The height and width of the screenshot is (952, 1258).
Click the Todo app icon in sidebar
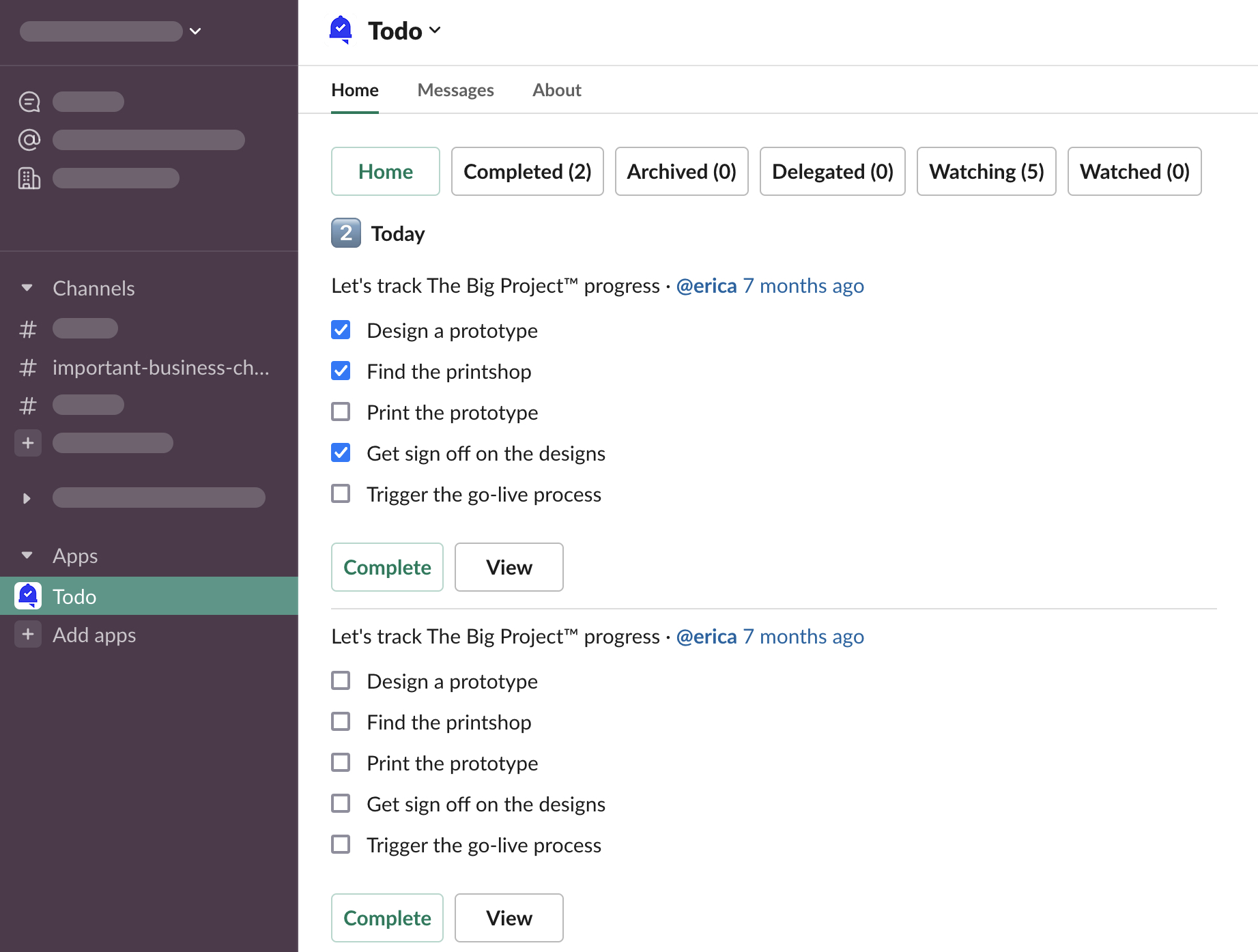[28, 596]
